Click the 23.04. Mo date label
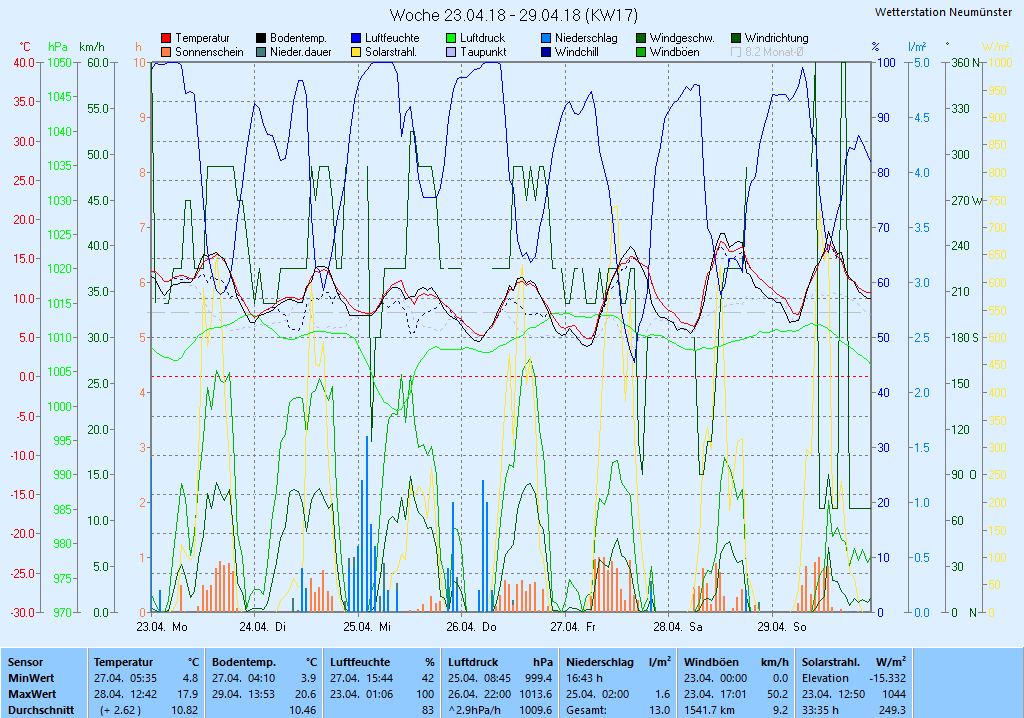Image resolution: width=1024 pixels, height=718 pixels. [162, 627]
